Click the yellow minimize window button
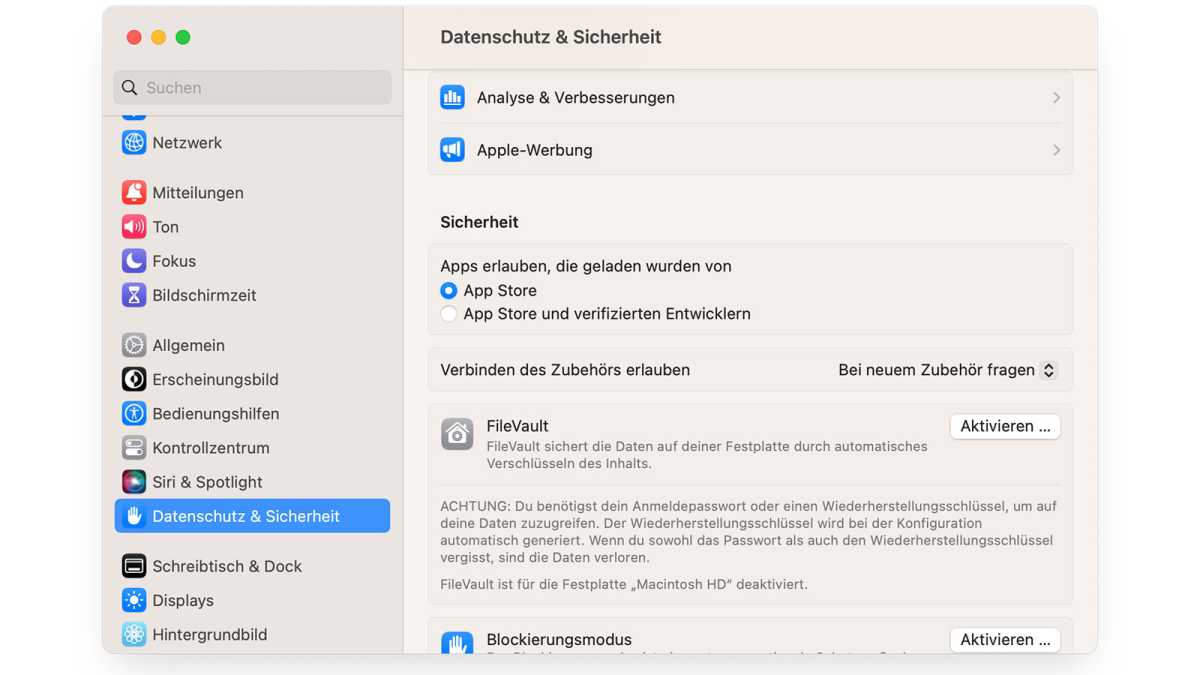Viewport: 1200px width, 675px height. click(x=158, y=37)
